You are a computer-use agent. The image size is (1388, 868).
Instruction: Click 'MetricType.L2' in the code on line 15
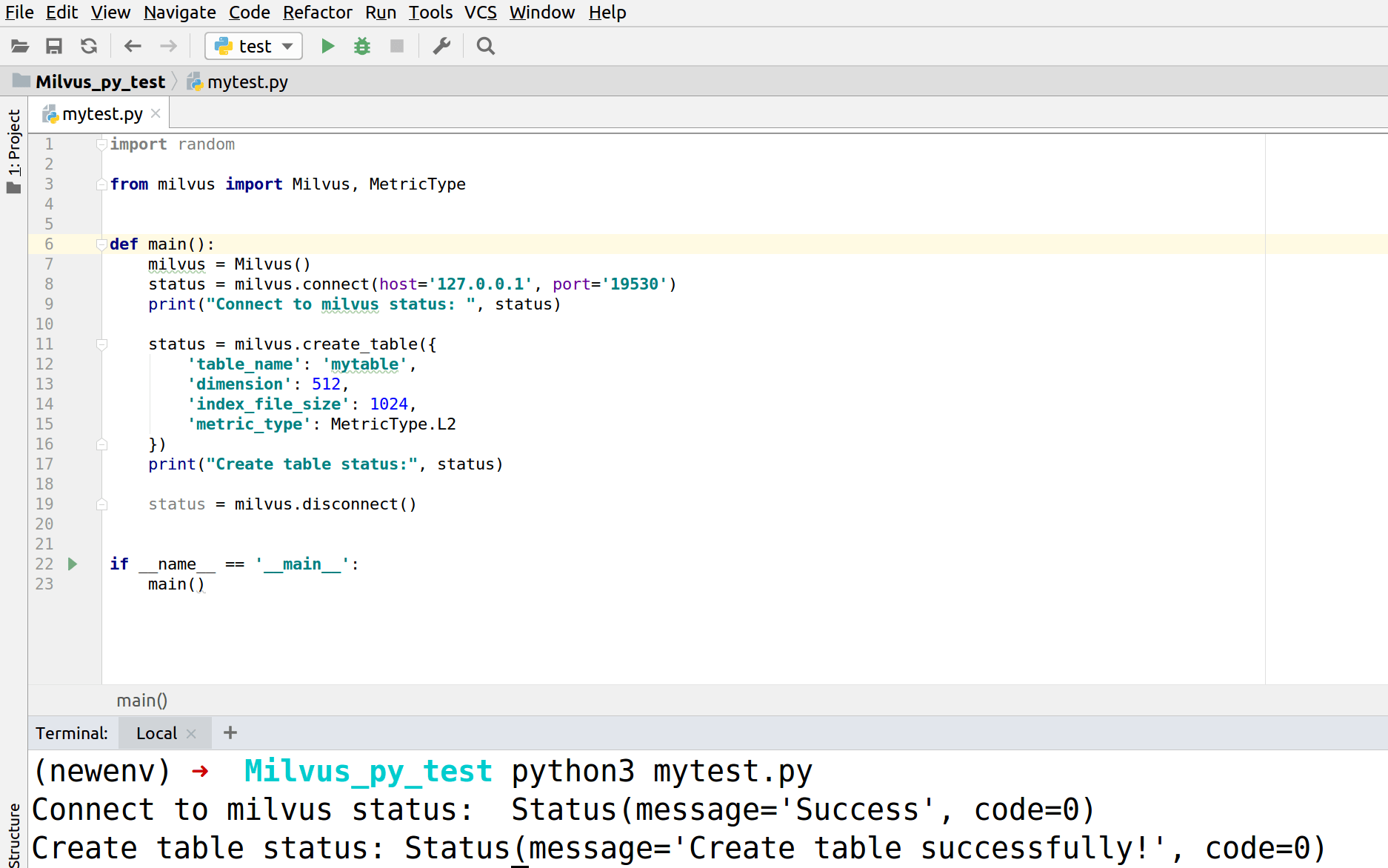click(393, 424)
